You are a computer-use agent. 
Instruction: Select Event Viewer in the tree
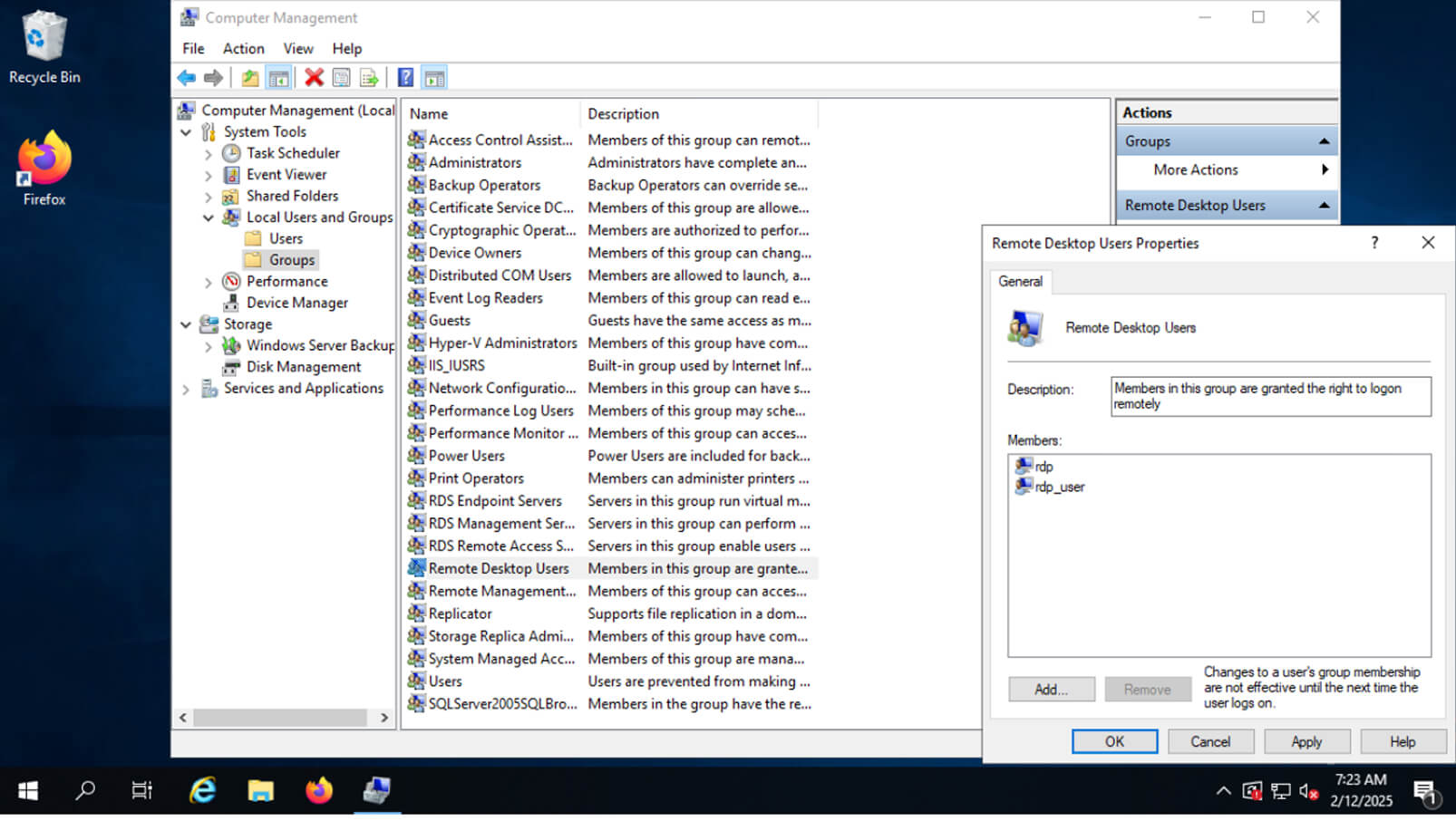click(286, 175)
